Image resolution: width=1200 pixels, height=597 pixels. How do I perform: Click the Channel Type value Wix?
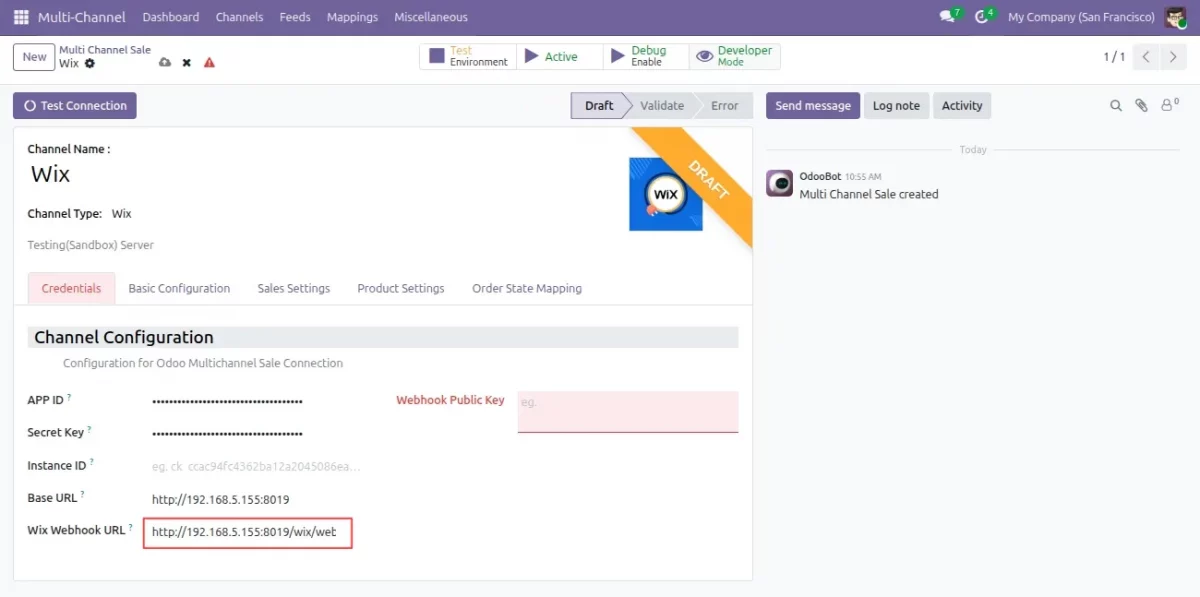(x=121, y=213)
